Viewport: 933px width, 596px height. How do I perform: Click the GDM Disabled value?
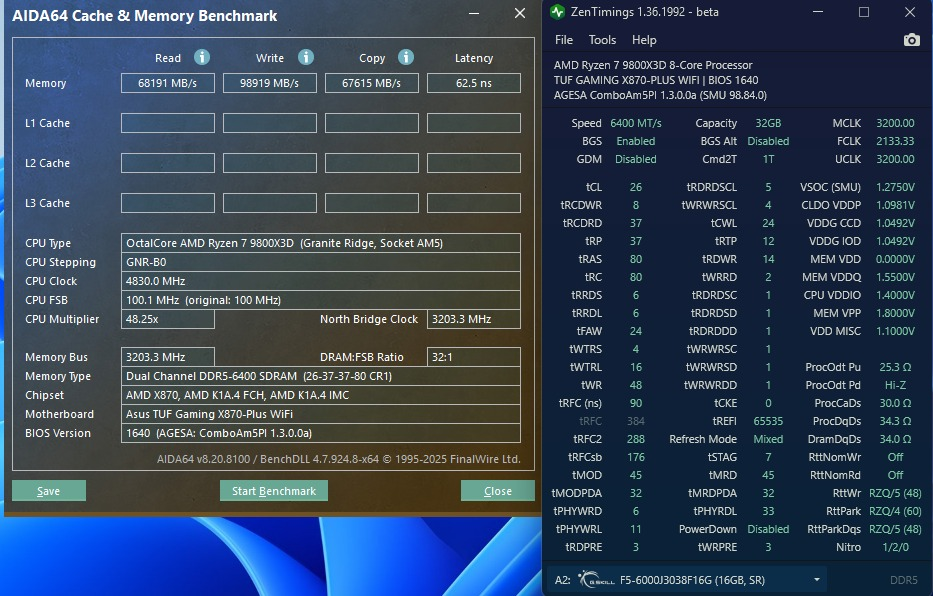635,159
